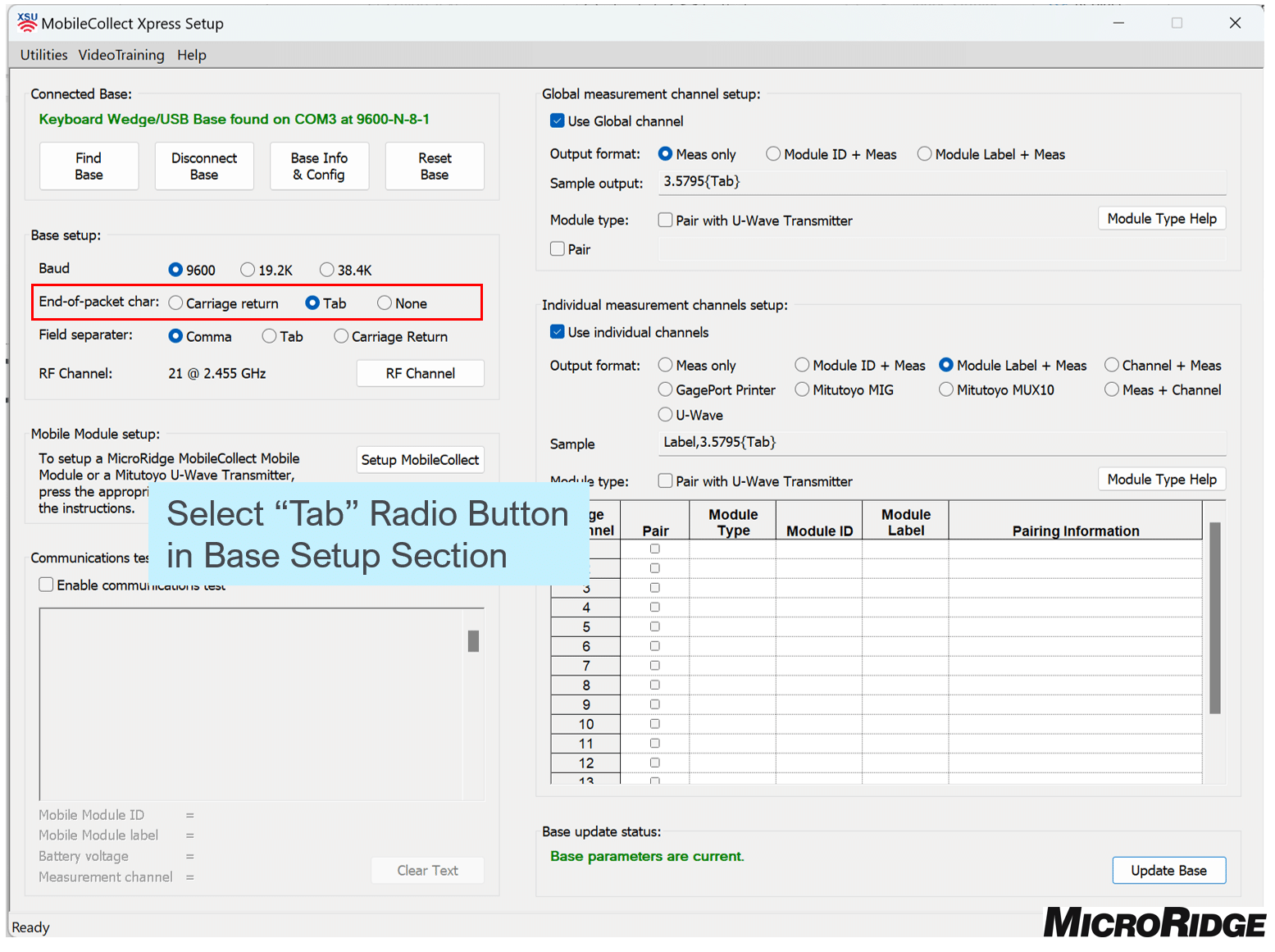Select channel row 5 in table
Screen dimensions: 1275x952
coord(586,627)
